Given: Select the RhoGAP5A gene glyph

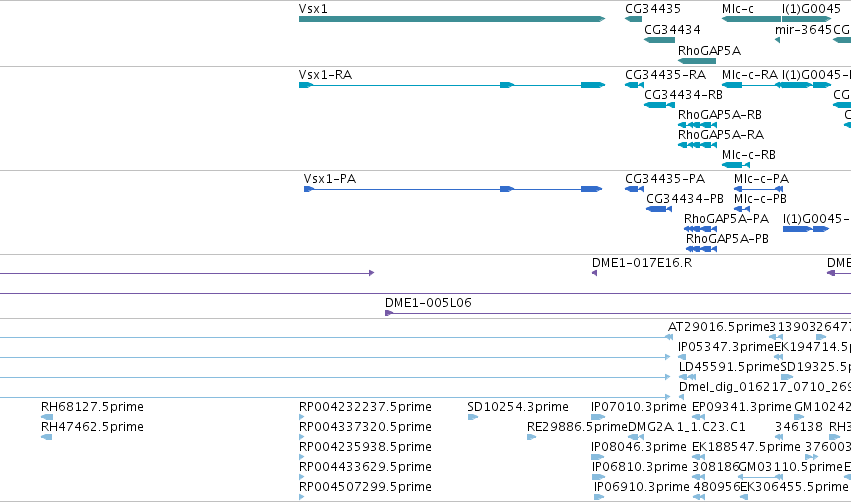Looking at the screenshot, I should (697, 61).
